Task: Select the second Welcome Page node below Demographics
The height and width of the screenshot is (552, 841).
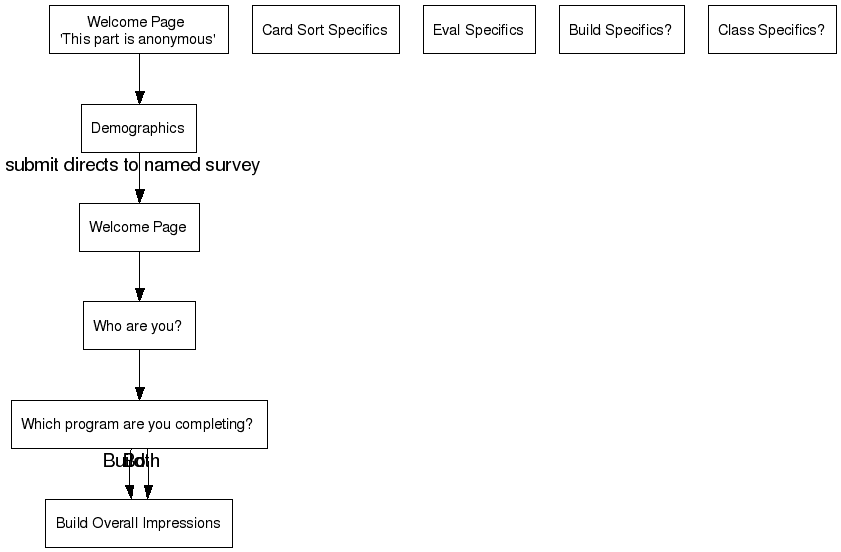Action: [x=138, y=227]
